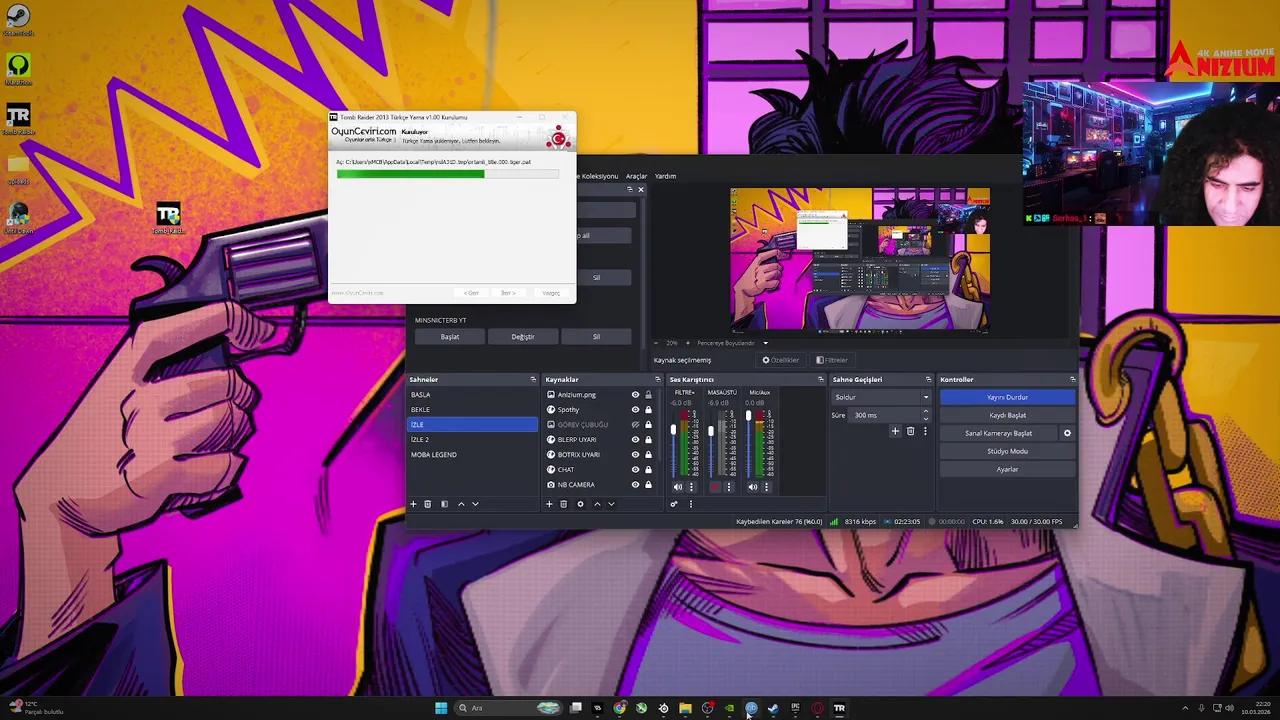Pop out the Kontroller dock
The width and height of the screenshot is (1280, 720).
(x=1072, y=379)
